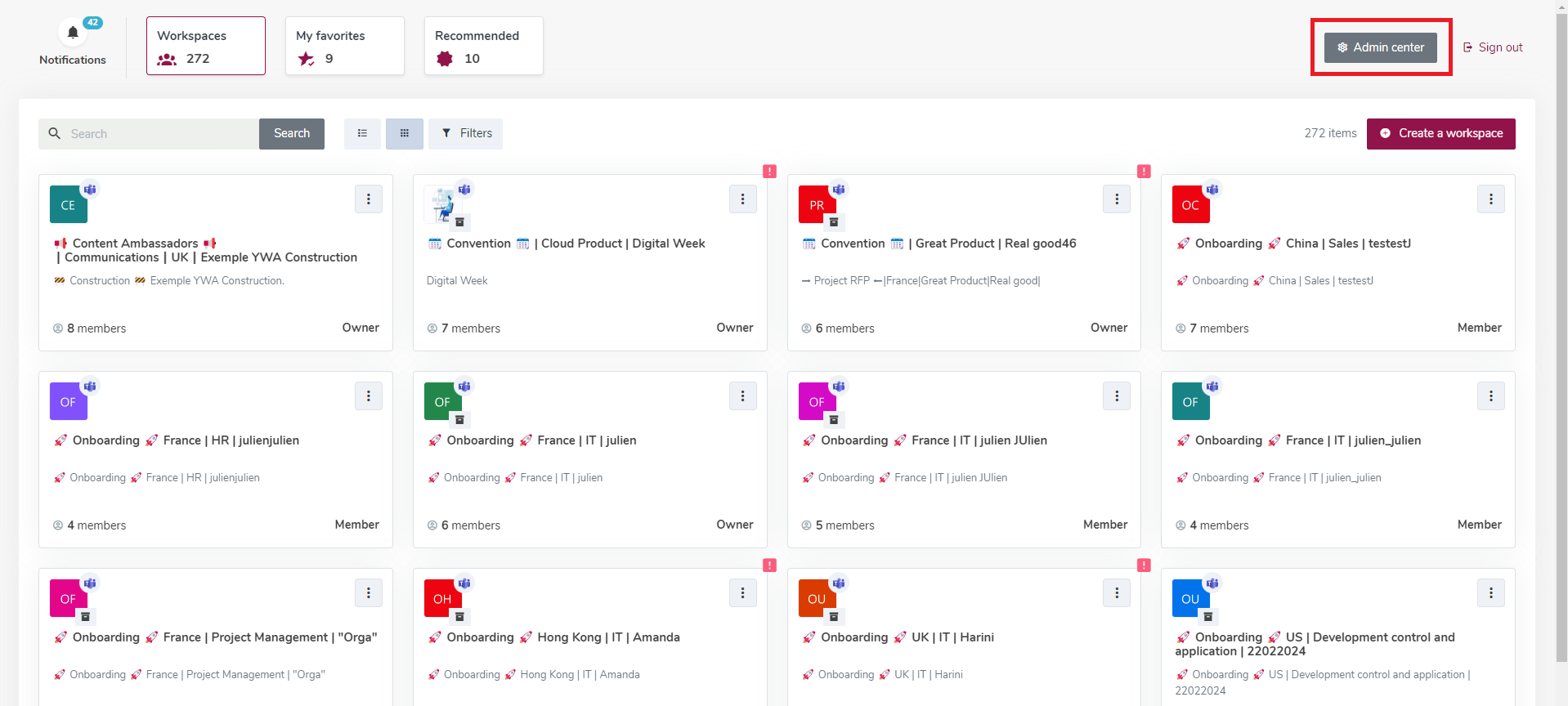Click the archive icon on US Development control card
Viewport: 1568px width, 706px height.
[1207, 616]
